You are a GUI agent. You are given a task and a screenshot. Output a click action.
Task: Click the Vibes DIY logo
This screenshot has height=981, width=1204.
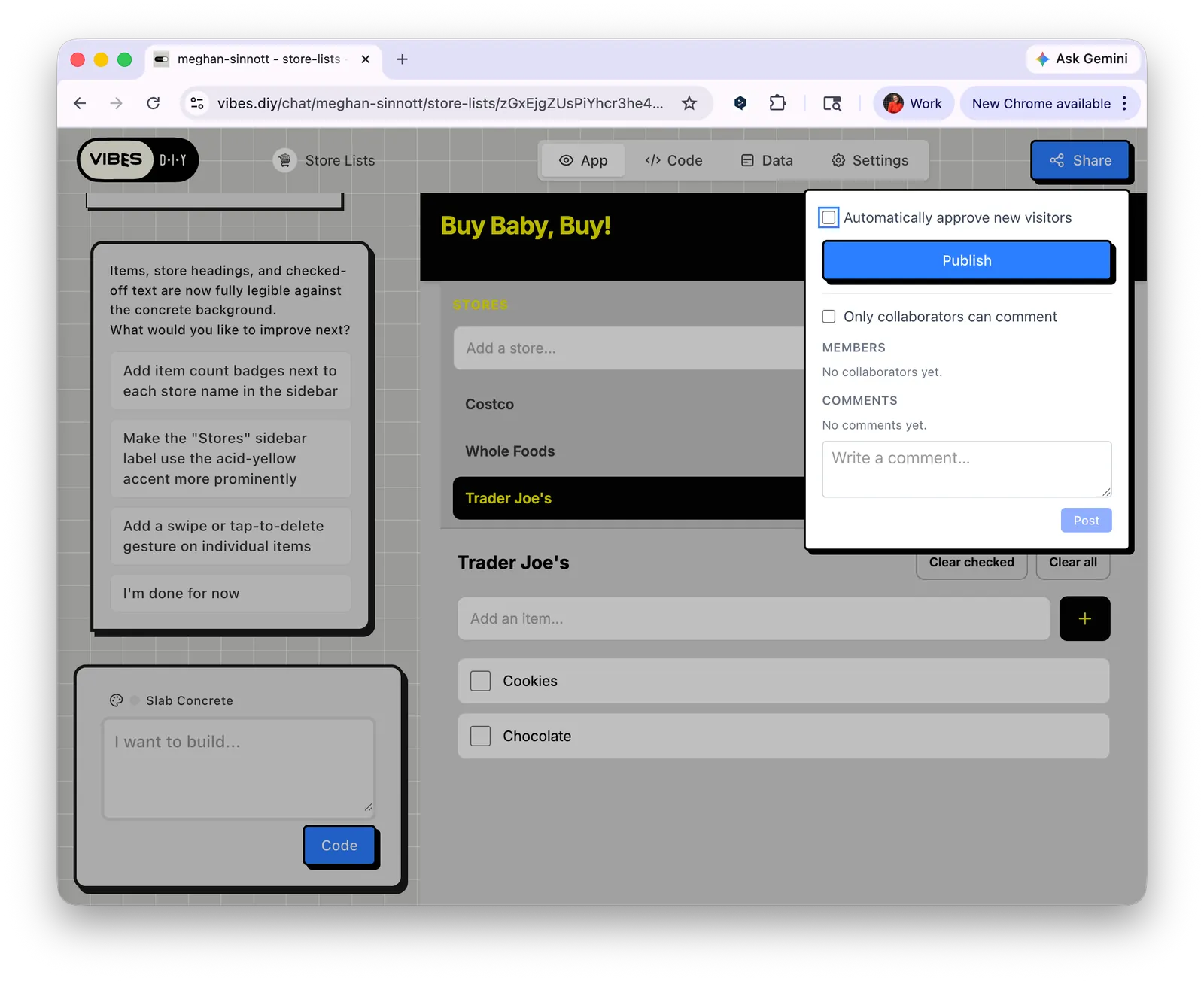pyautogui.click(x=138, y=159)
